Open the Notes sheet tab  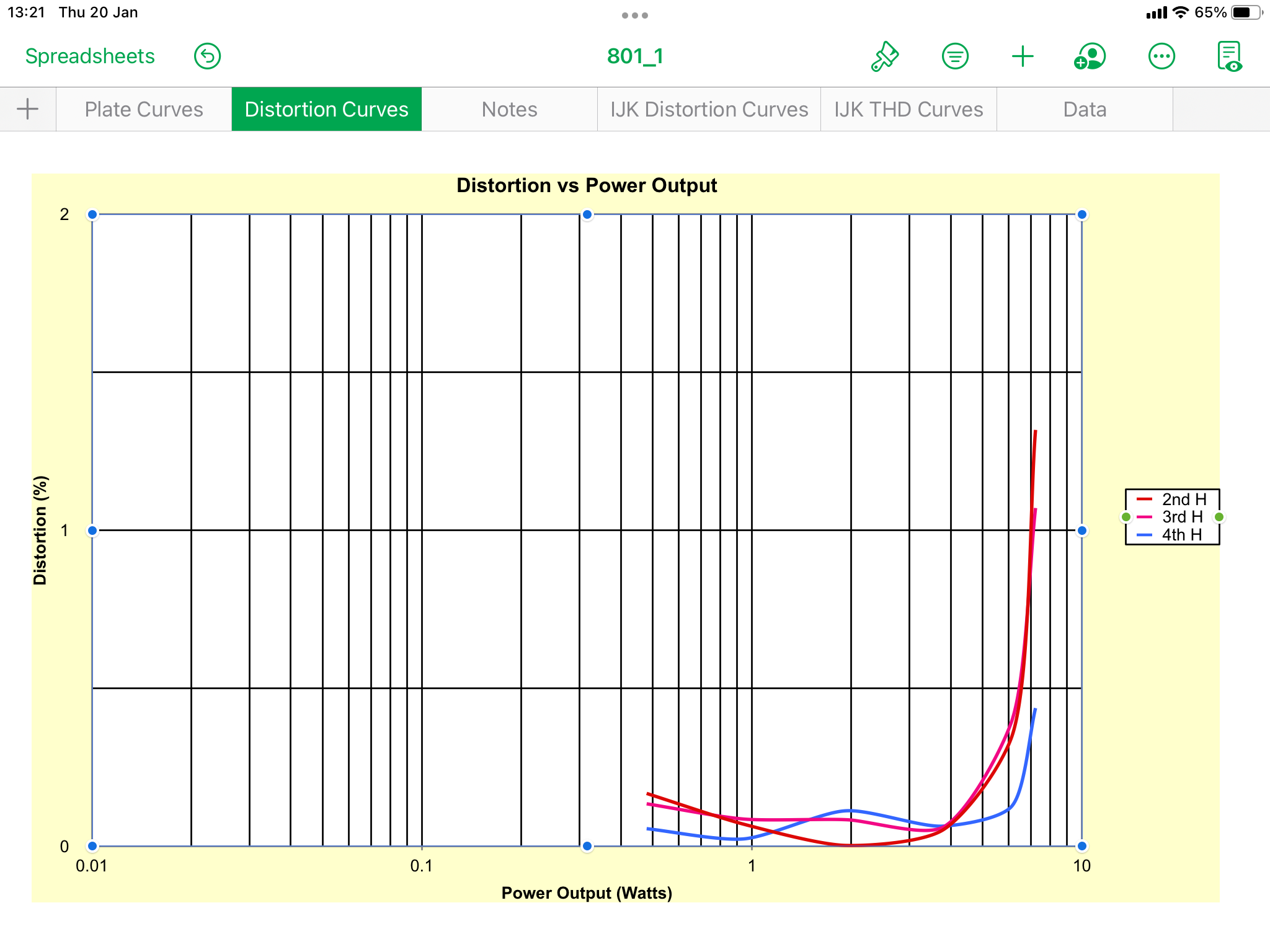click(x=509, y=109)
